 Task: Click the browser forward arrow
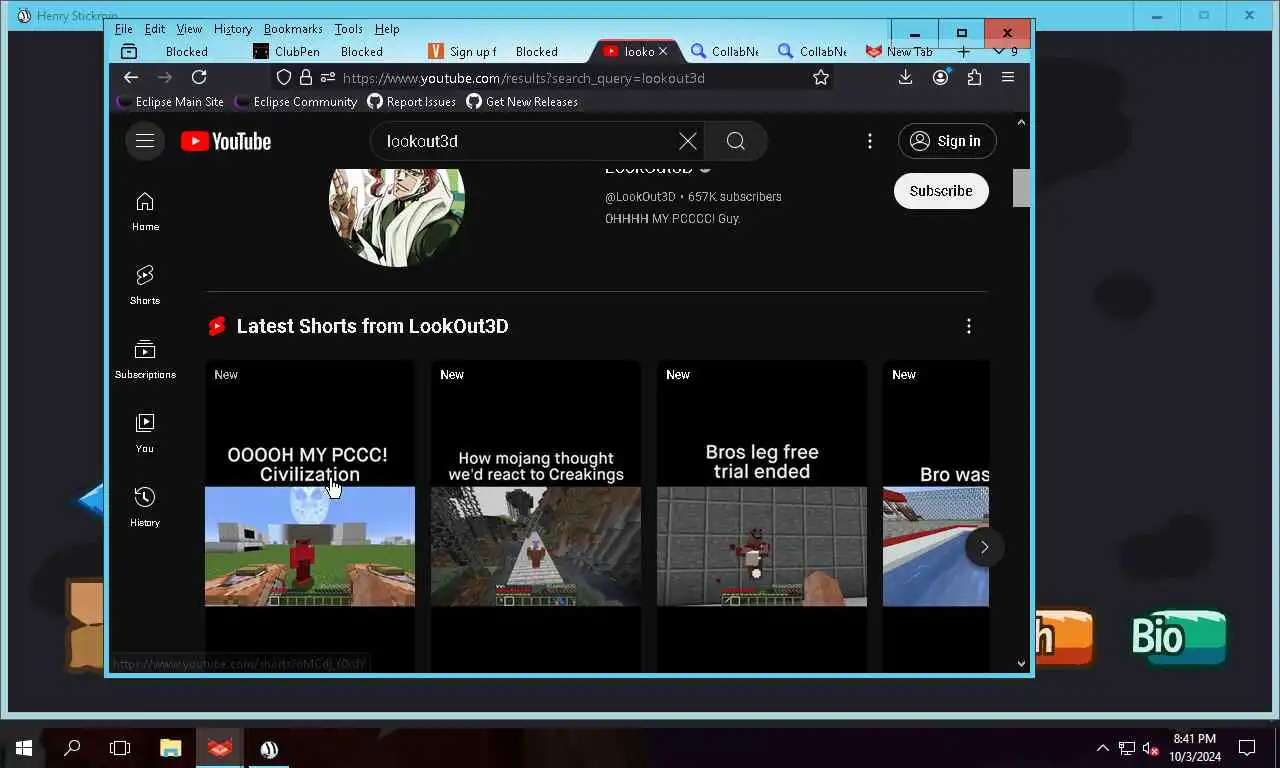coord(165,77)
